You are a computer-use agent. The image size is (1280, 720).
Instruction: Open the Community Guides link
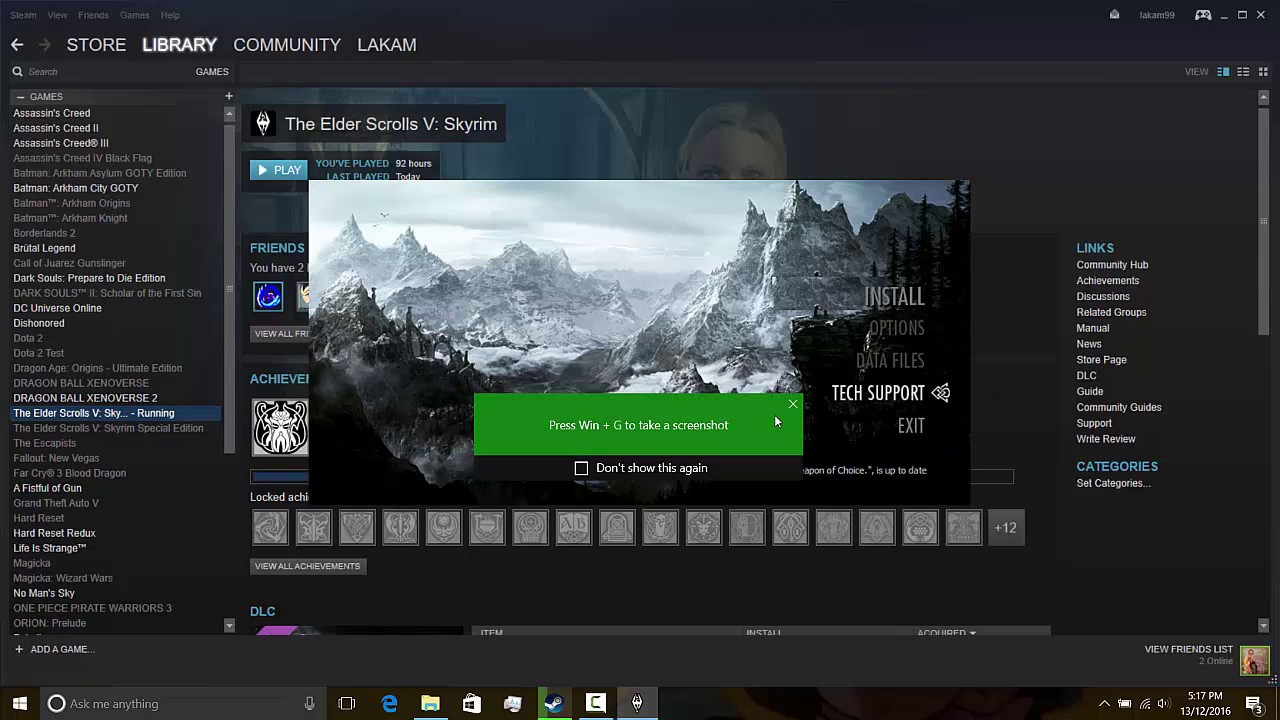coord(1119,407)
